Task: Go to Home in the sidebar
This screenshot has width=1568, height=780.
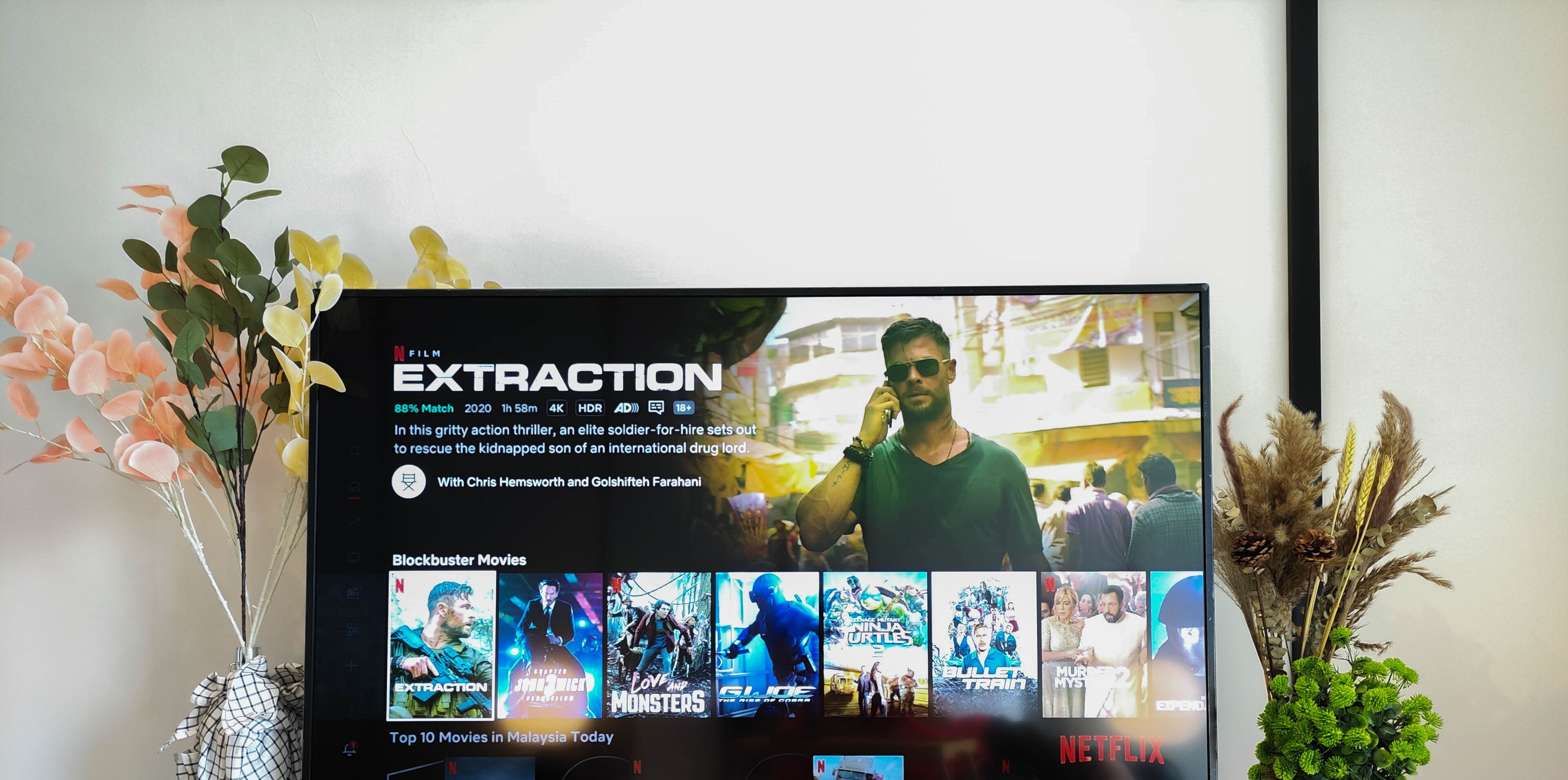Action: coord(355,487)
